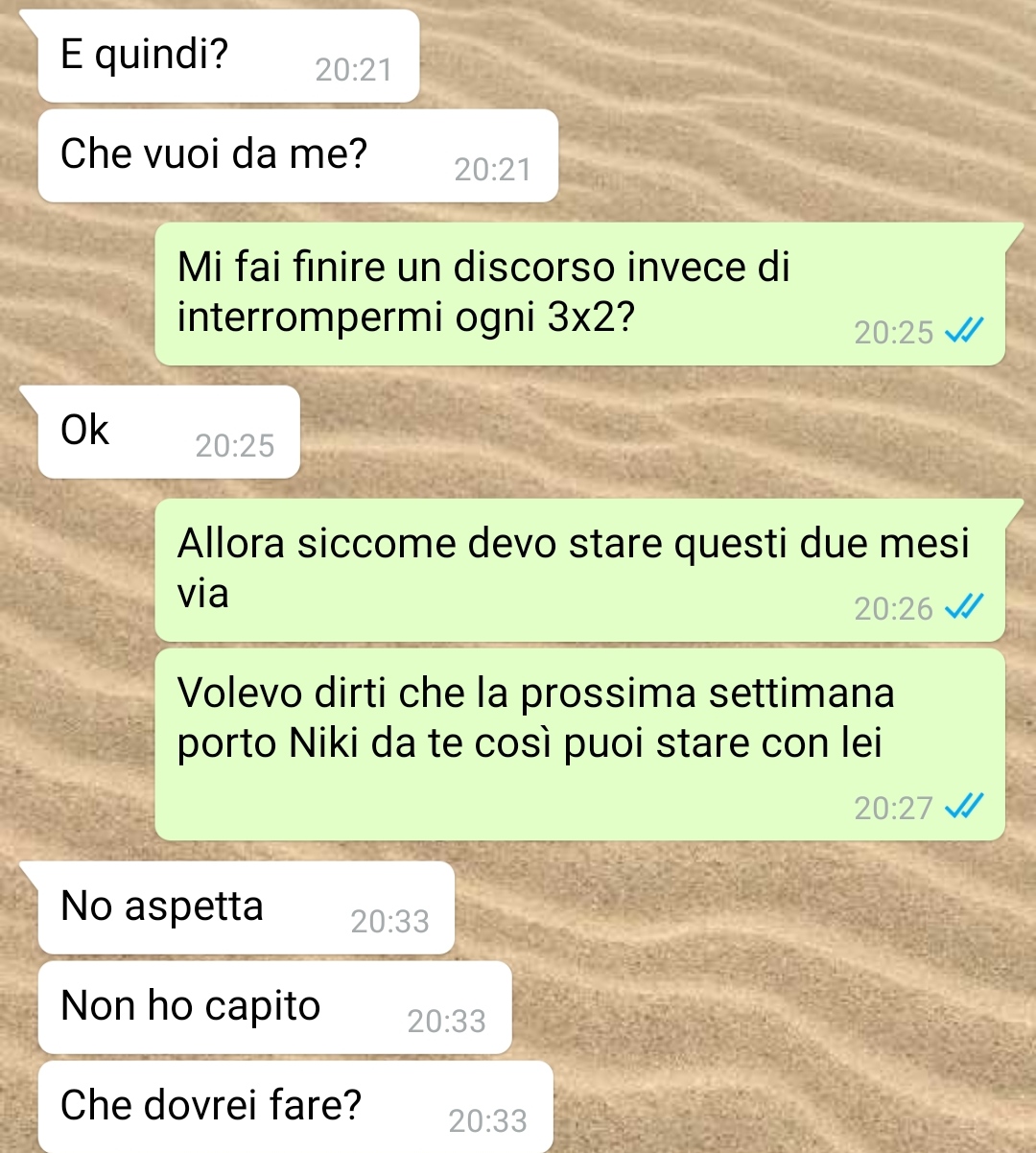1036x1153 pixels.
Task: Click the 20:33 timestamp on 'No aspetta'
Action: pos(389,922)
